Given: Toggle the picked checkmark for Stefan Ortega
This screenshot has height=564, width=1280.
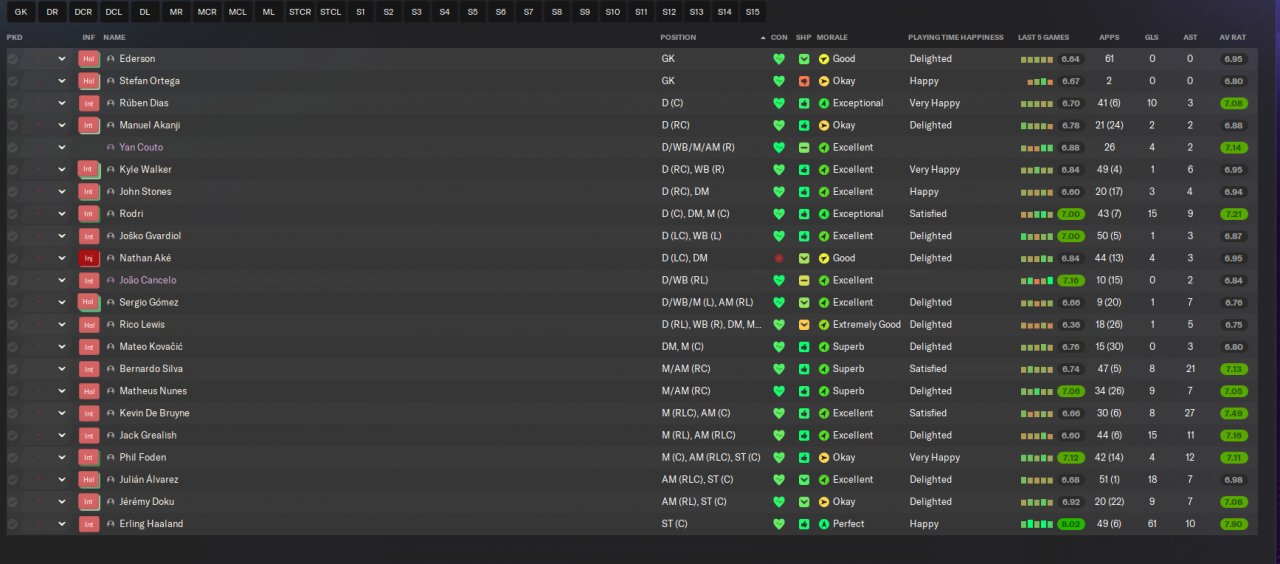Looking at the screenshot, I should 12,81.
